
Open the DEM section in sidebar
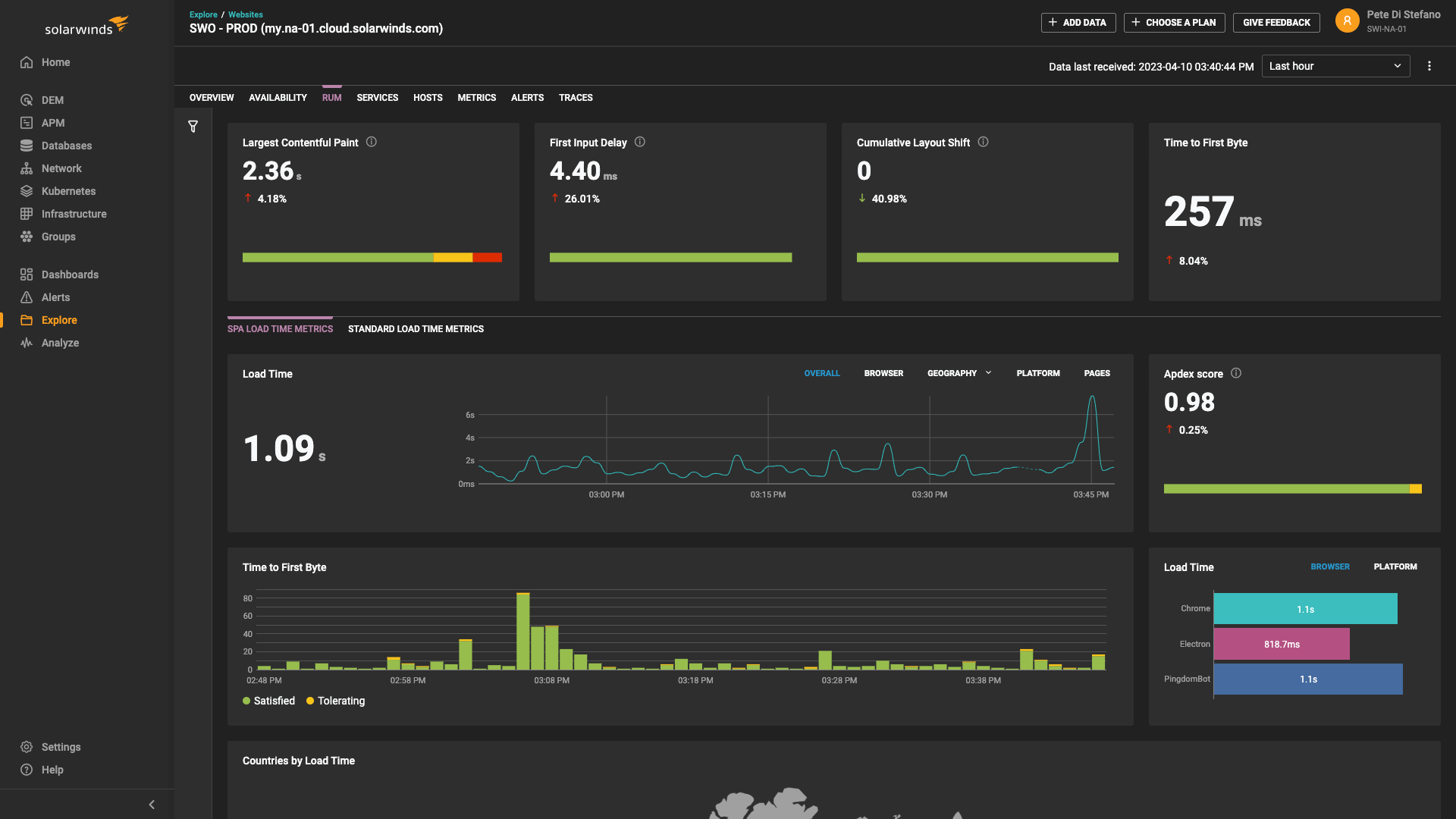click(53, 99)
